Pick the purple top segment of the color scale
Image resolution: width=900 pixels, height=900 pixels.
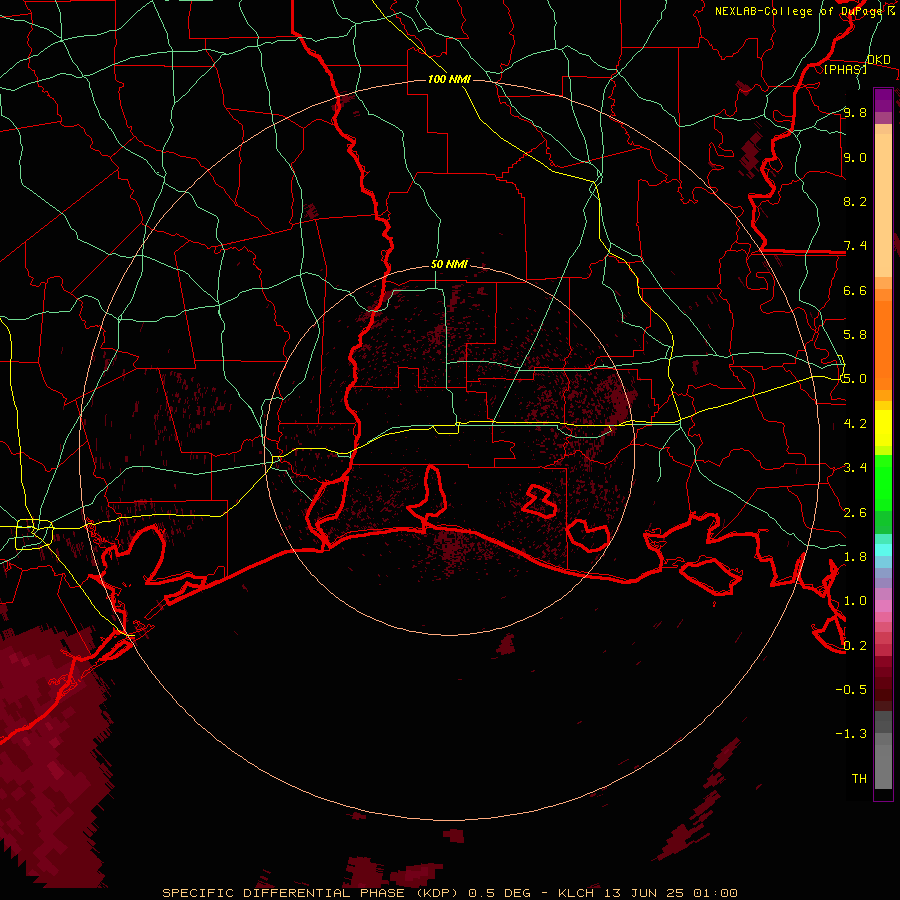click(883, 100)
